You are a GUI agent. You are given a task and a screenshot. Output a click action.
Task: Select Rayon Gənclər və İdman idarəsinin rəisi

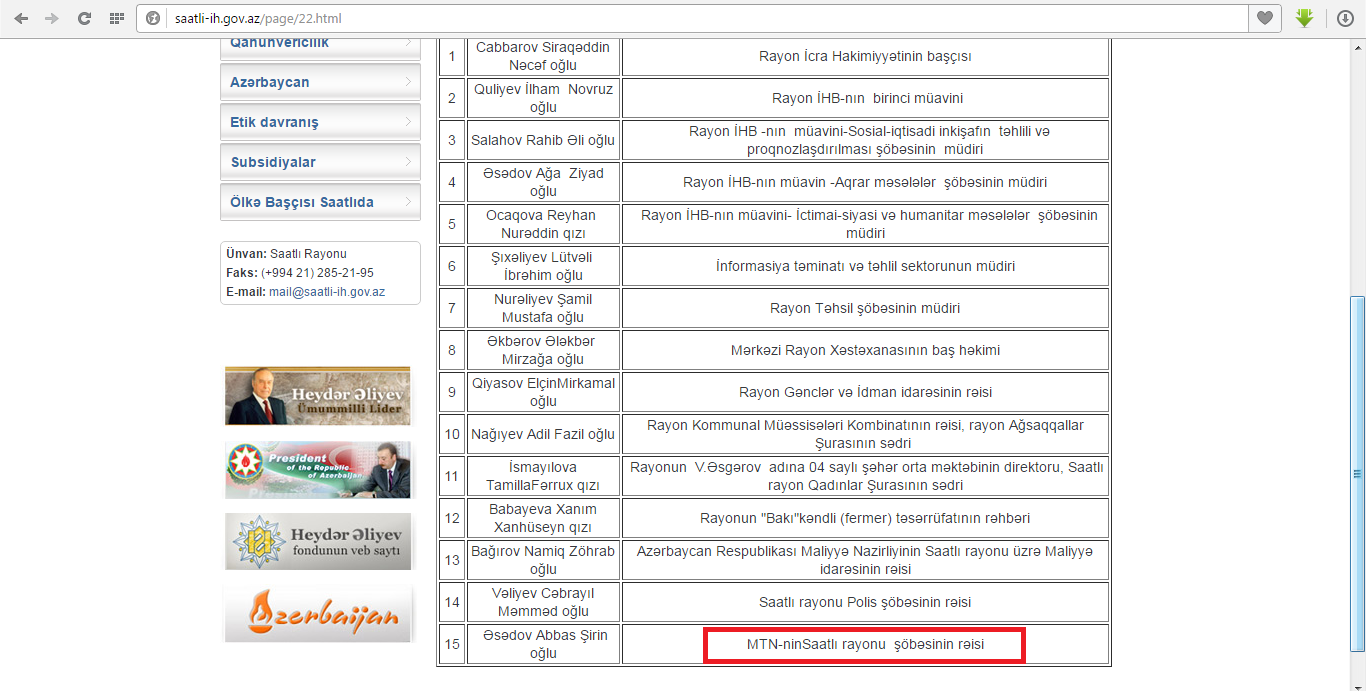[x=866, y=392]
